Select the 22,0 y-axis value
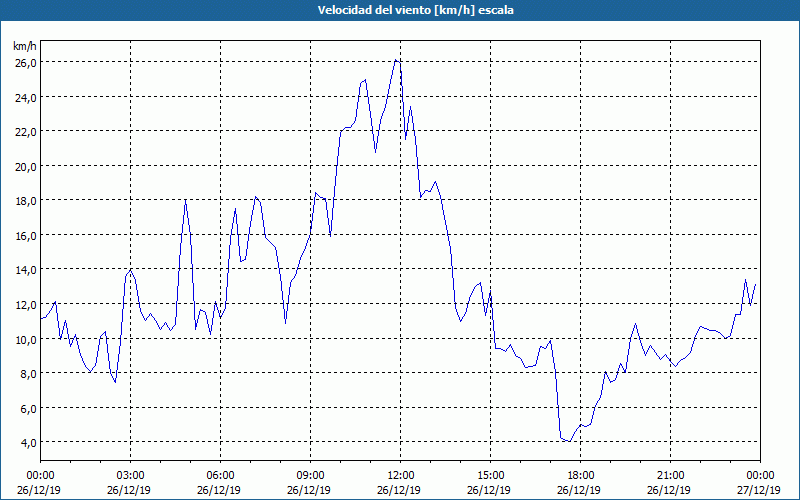 25,132
